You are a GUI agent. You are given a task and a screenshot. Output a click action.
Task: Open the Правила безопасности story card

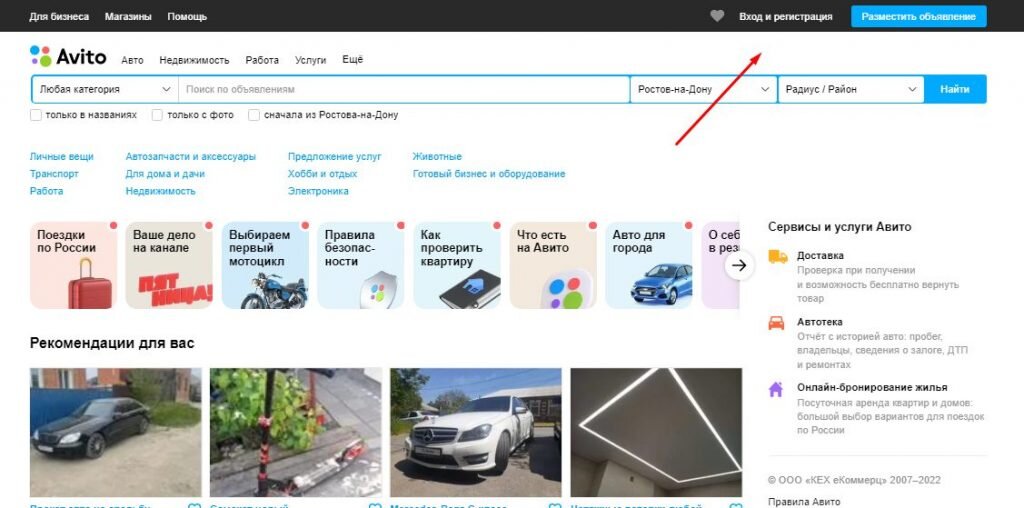tap(361, 265)
